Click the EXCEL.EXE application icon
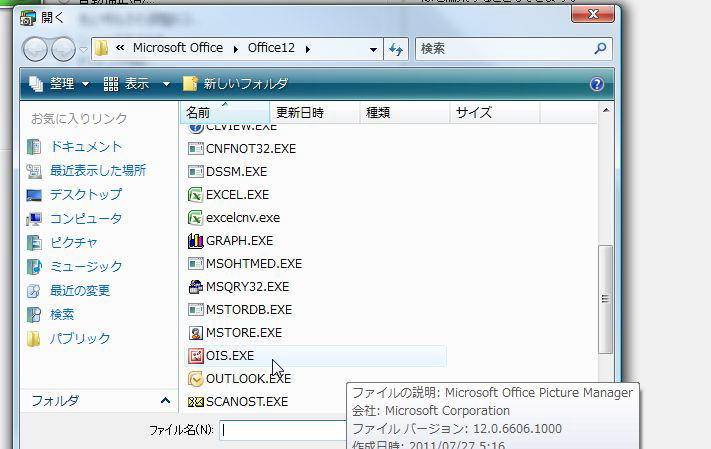This screenshot has width=711, height=449. 195,195
